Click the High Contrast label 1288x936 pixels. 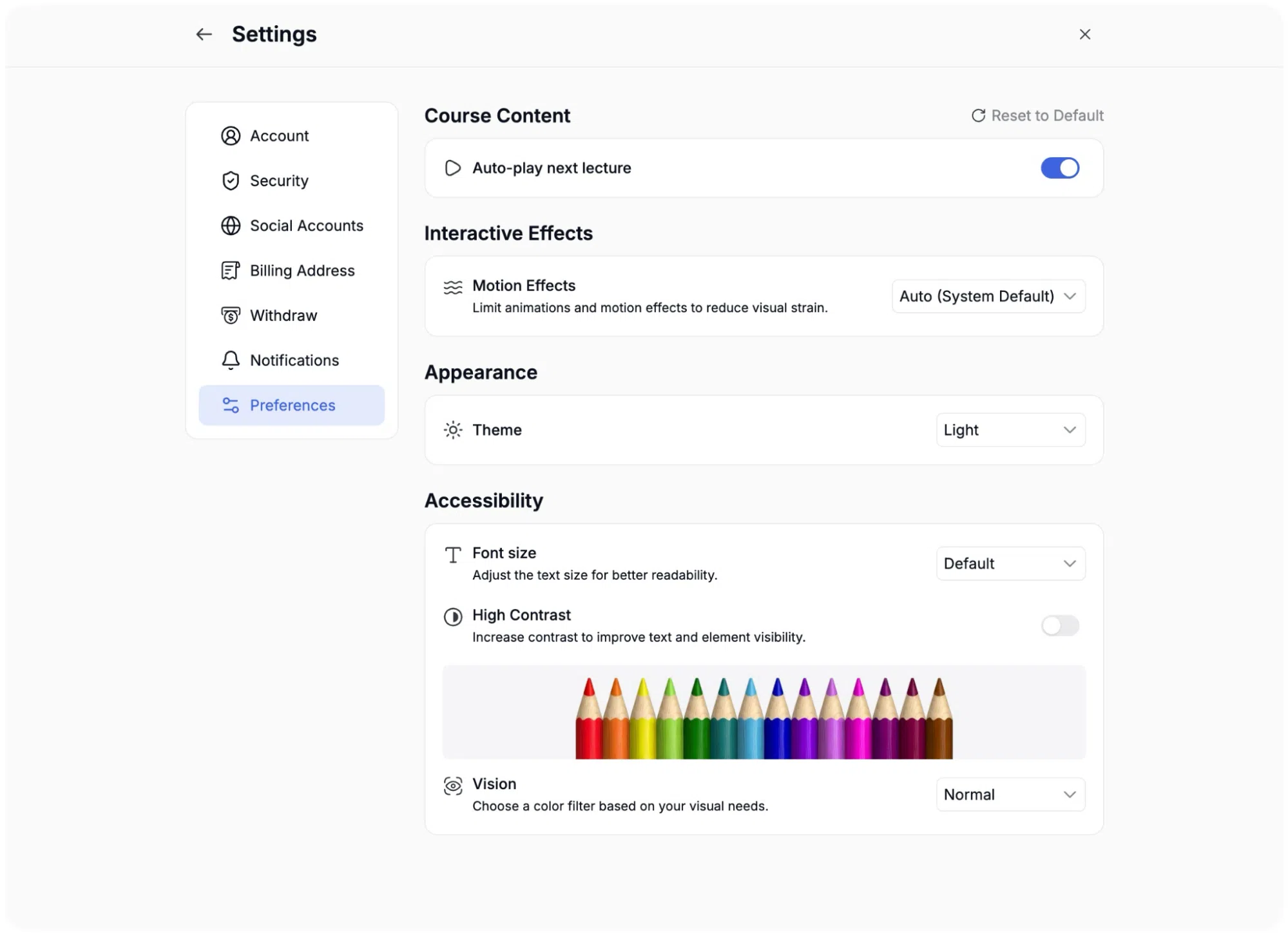pyautogui.click(x=521, y=616)
